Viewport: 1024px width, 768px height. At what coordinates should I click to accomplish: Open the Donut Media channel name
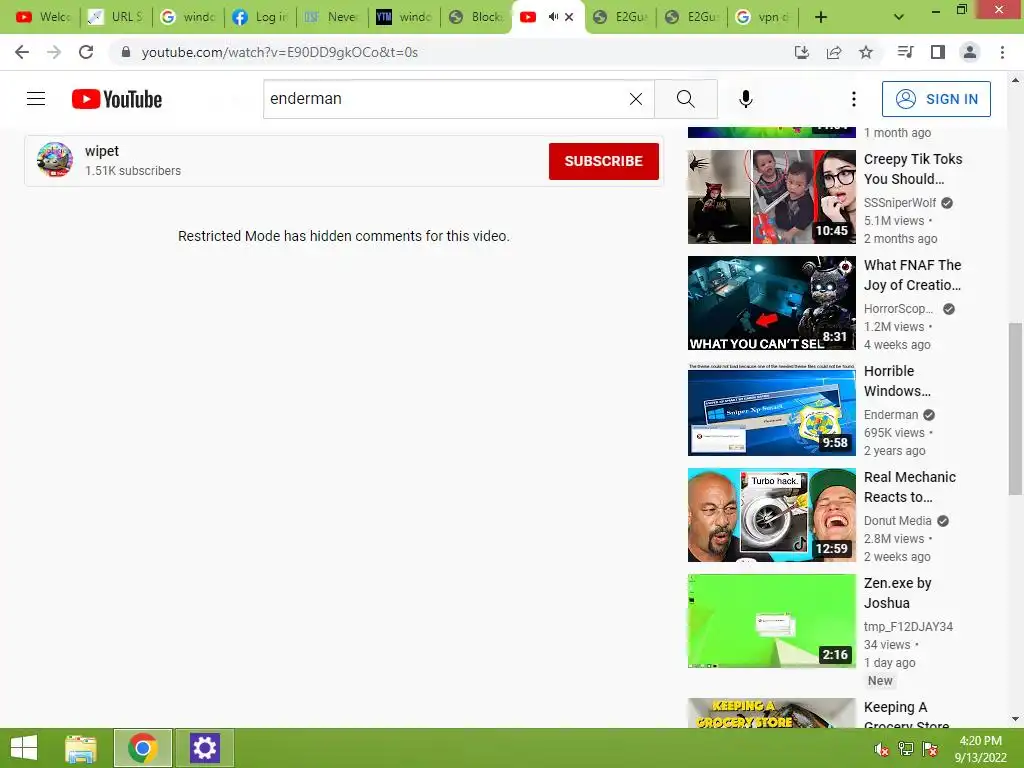point(897,520)
